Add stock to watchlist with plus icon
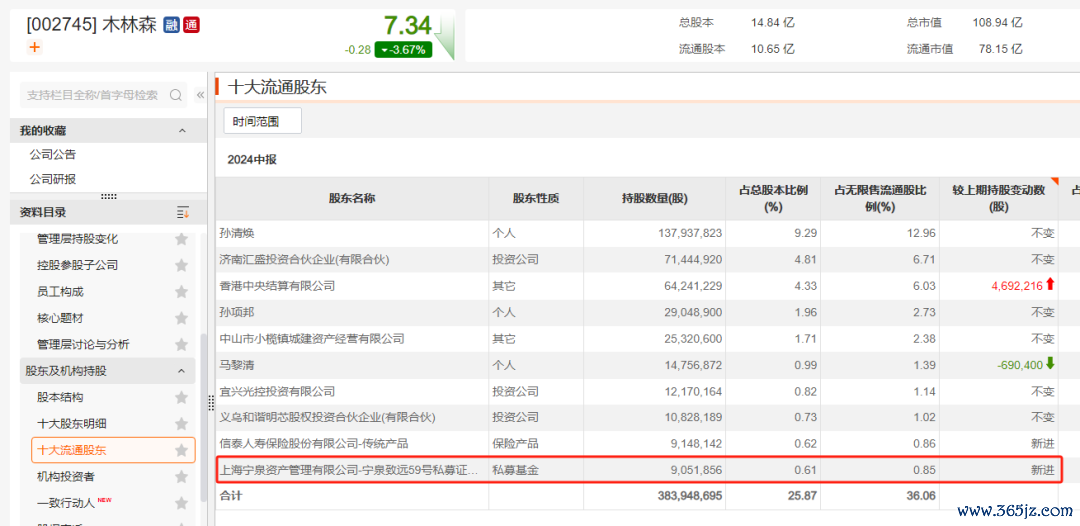The height and width of the screenshot is (526, 1080). click(34, 47)
